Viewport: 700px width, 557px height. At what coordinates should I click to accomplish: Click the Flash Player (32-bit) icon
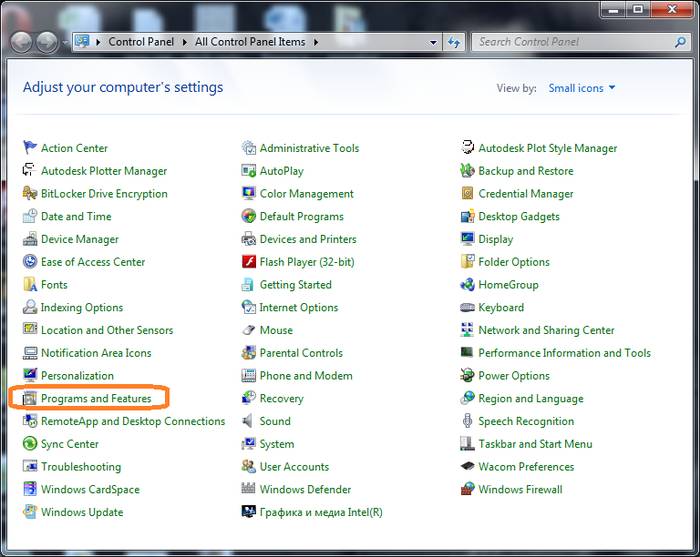click(249, 262)
